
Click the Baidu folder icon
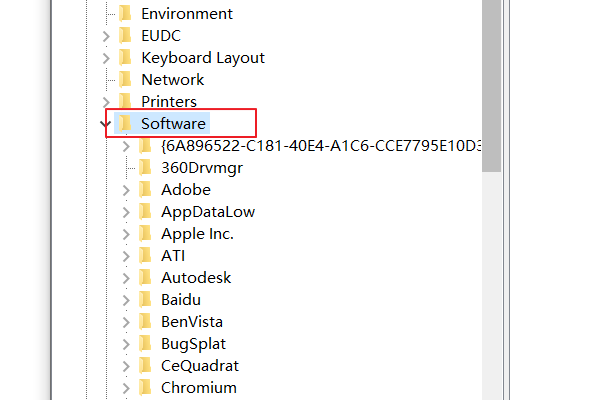145,299
